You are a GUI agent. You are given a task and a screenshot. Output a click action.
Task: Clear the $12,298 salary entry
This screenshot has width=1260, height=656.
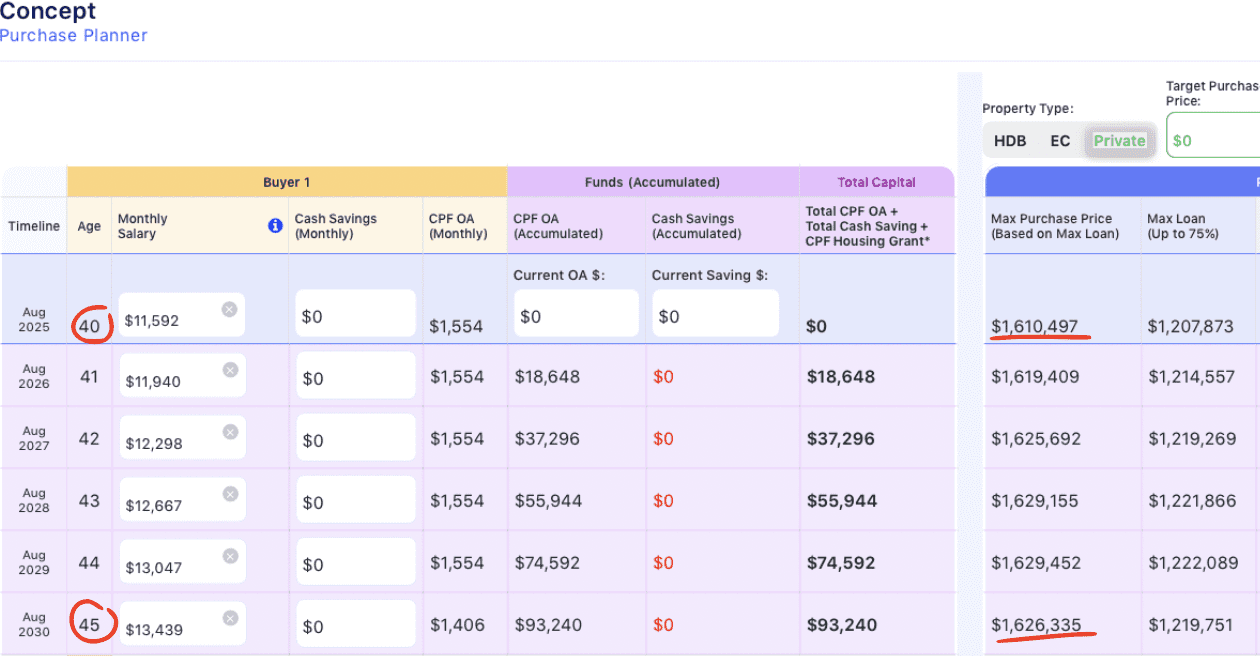(x=230, y=432)
